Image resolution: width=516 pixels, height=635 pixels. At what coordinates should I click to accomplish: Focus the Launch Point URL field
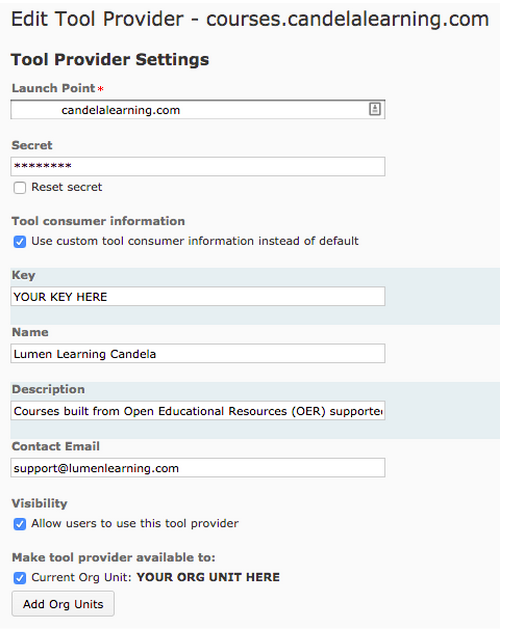pos(198,110)
